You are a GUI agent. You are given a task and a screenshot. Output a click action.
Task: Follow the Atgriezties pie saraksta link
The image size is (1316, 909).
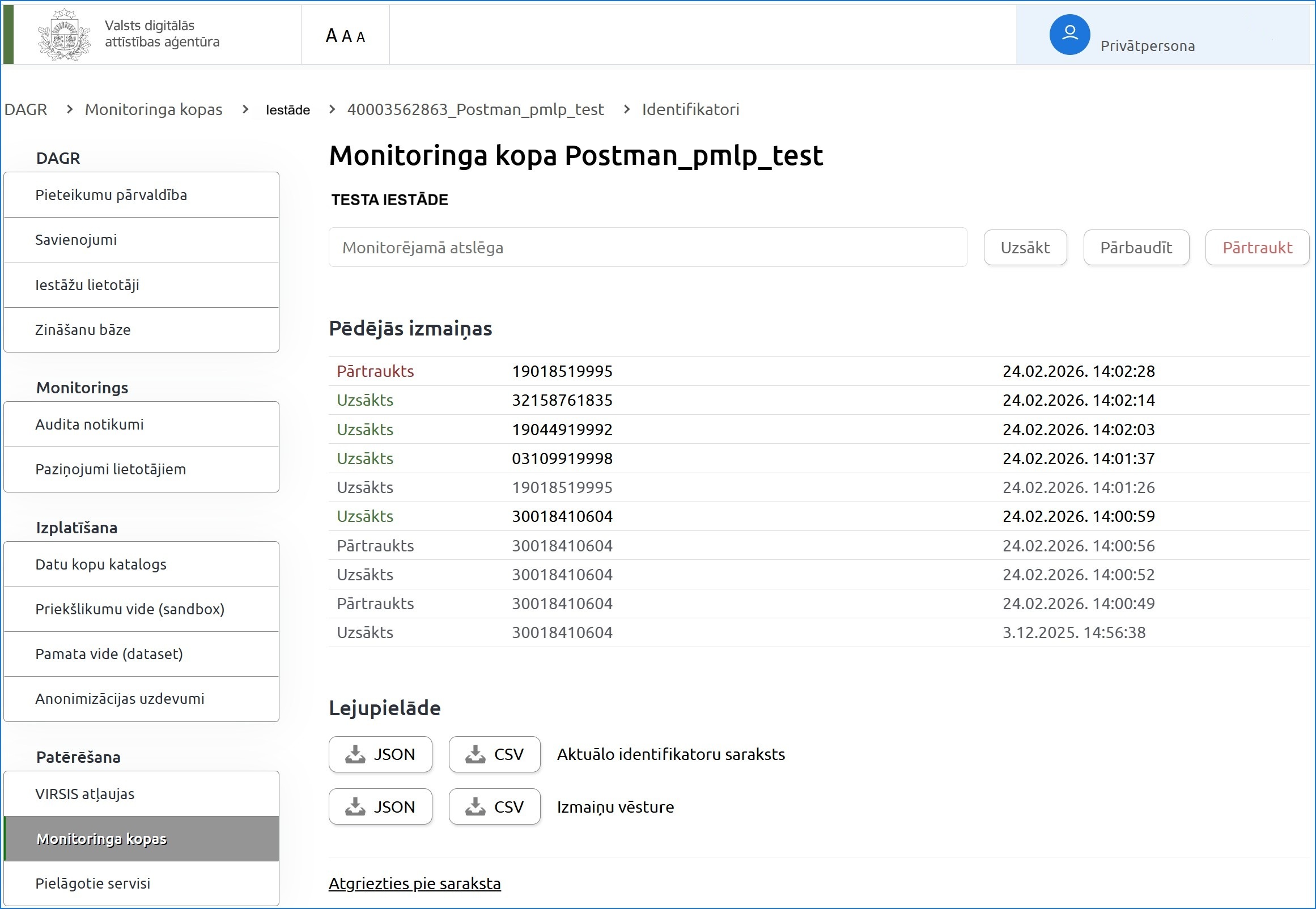tap(414, 883)
